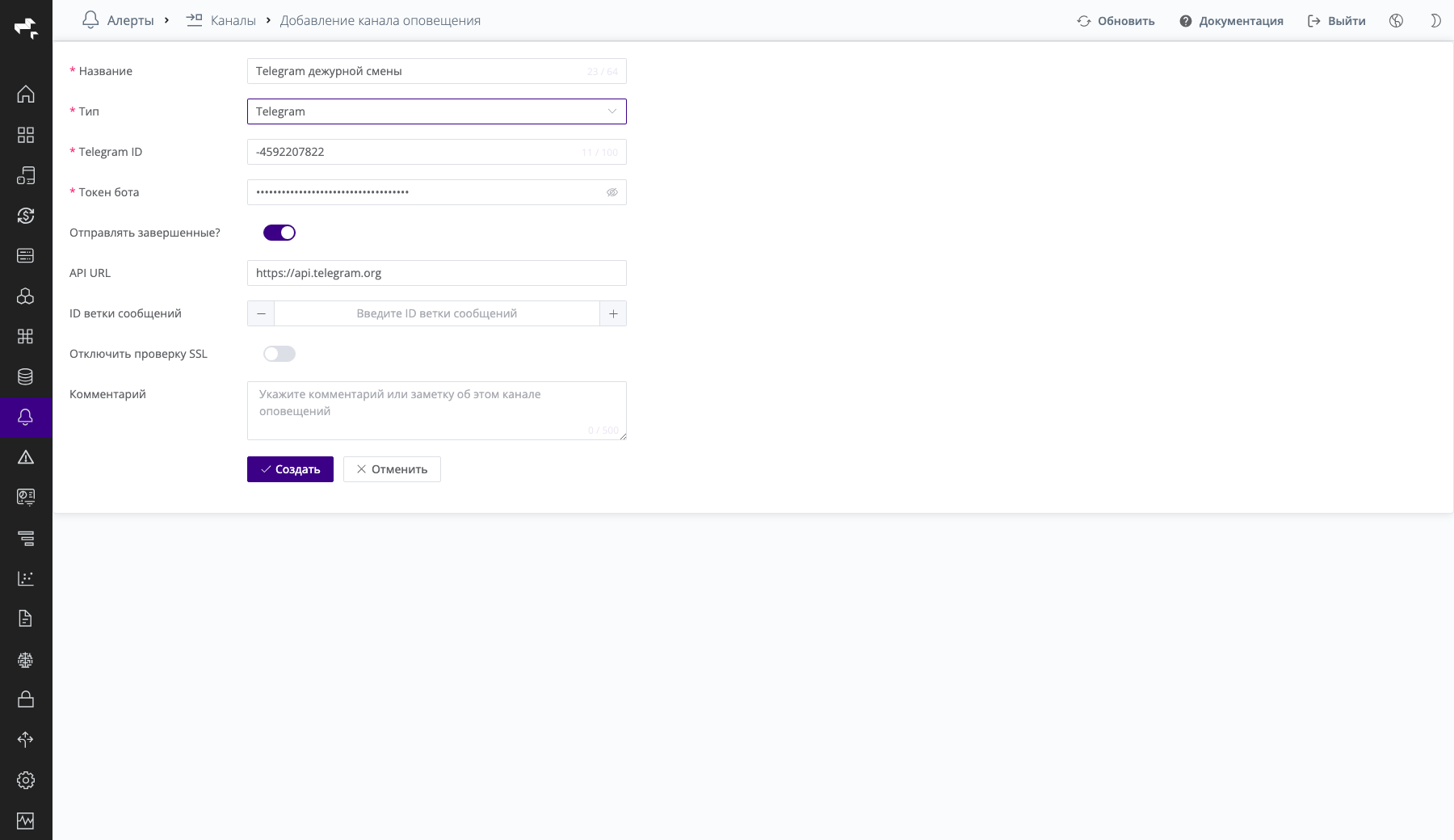Open the Home section in the sidebar

[x=26, y=94]
